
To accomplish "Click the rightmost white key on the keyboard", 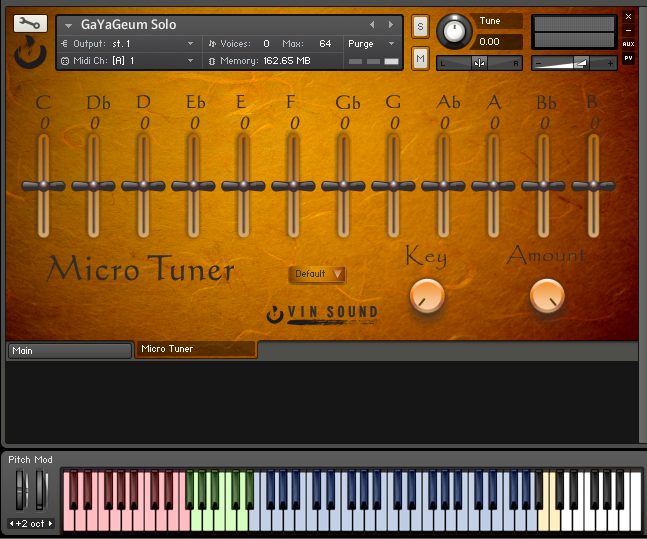I will tap(636, 520).
